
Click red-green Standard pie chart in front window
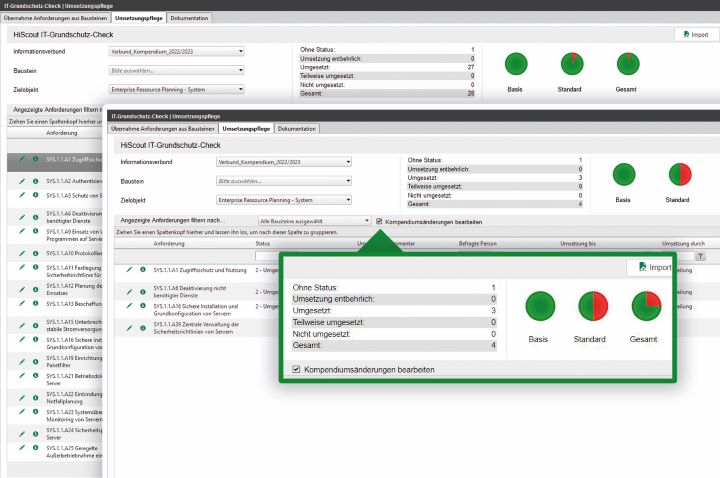tap(680, 174)
